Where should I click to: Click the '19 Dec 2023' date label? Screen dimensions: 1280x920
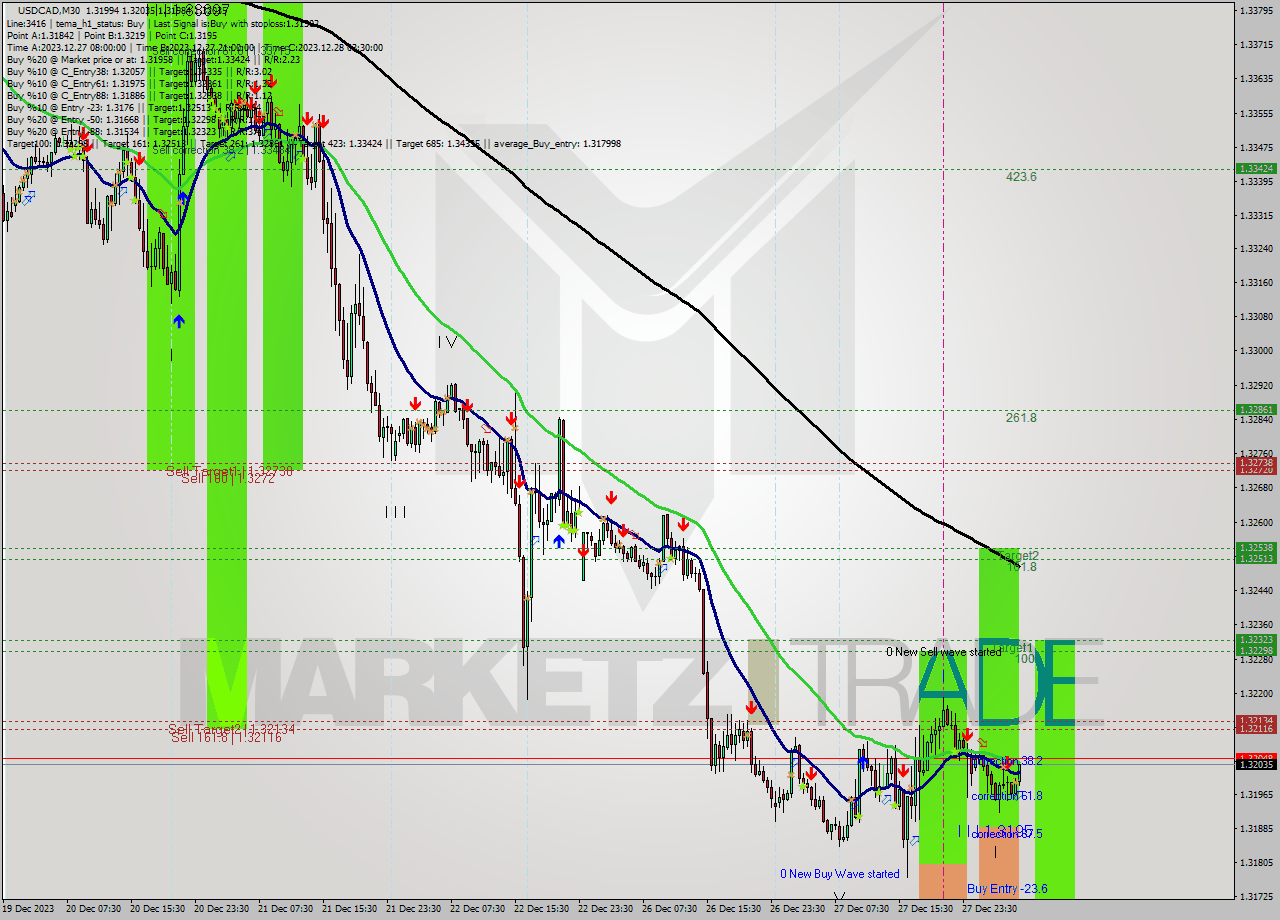click(x=30, y=909)
